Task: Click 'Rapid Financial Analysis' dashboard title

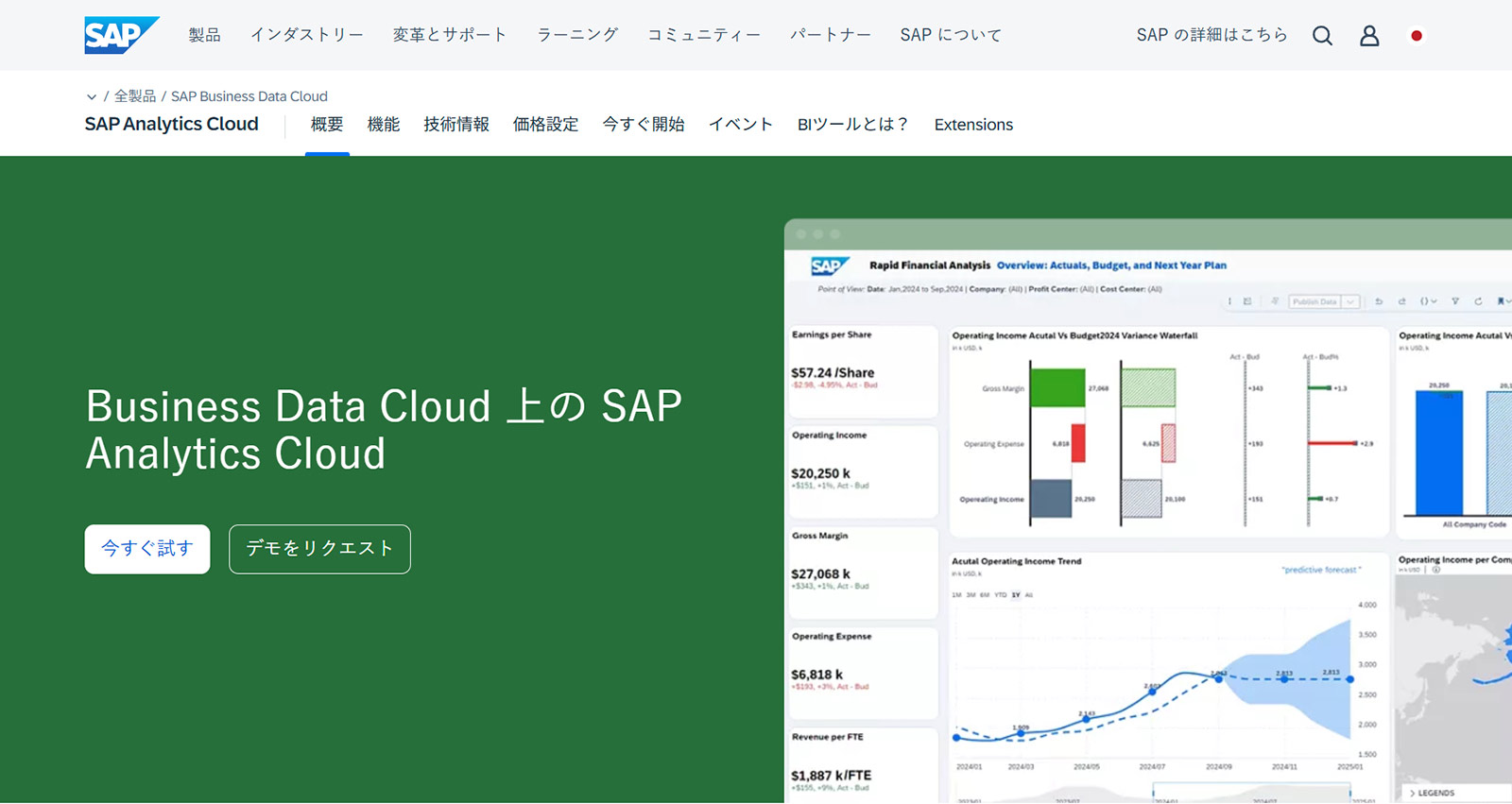Action: [x=930, y=265]
